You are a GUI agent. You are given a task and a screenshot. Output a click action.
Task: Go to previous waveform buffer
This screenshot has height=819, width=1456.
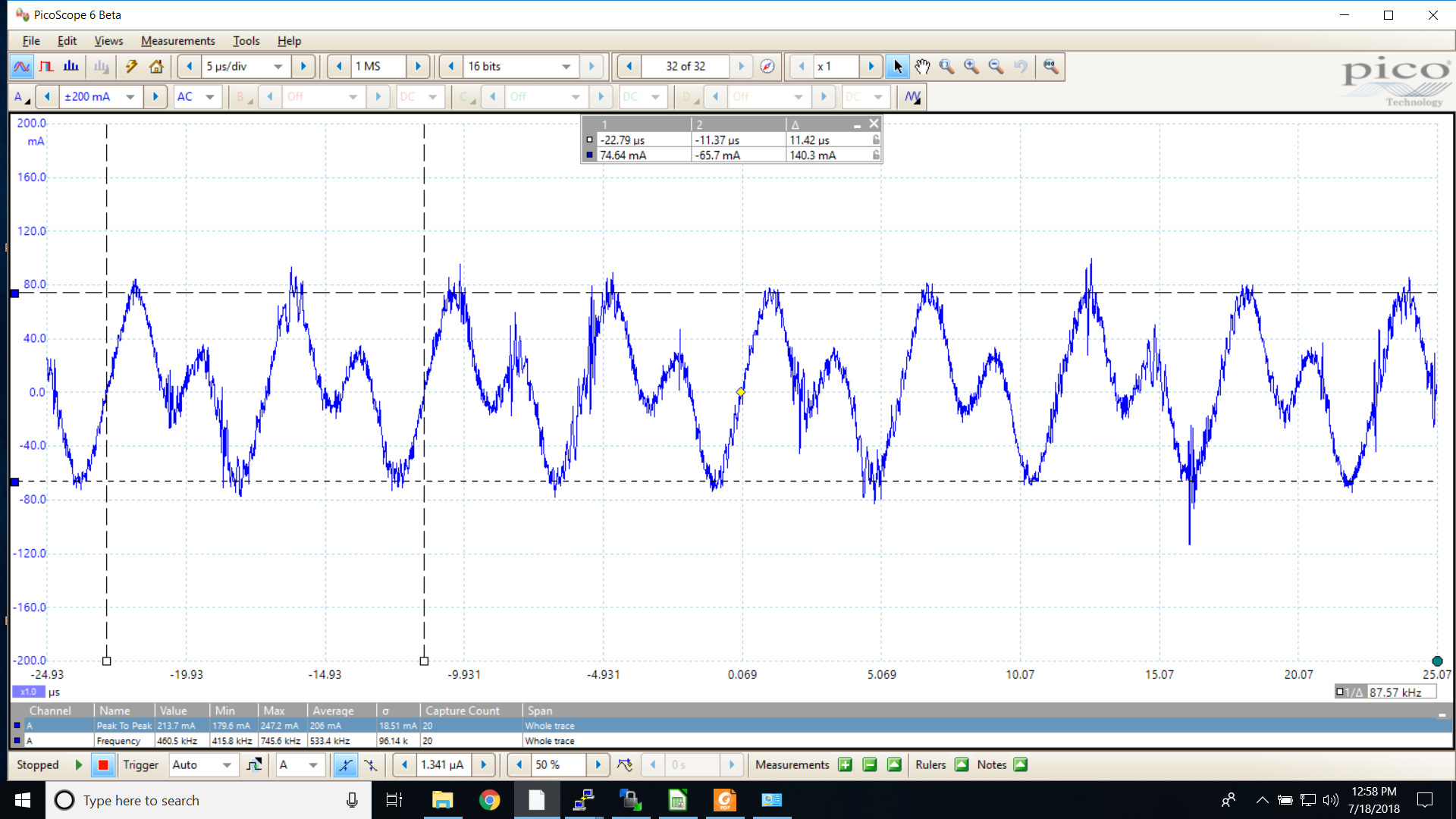629,67
